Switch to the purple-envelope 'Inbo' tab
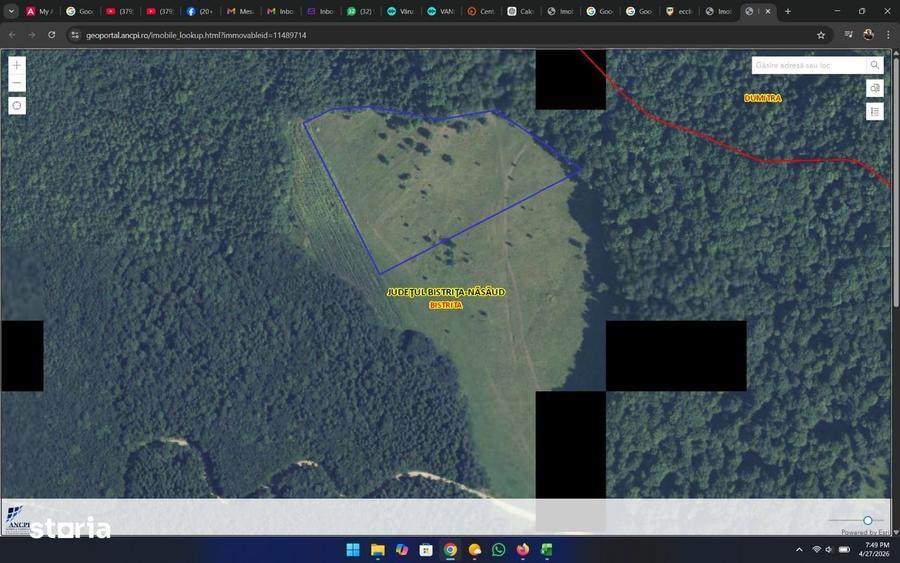This screenshot has width=900, height=563. [321, 11]
